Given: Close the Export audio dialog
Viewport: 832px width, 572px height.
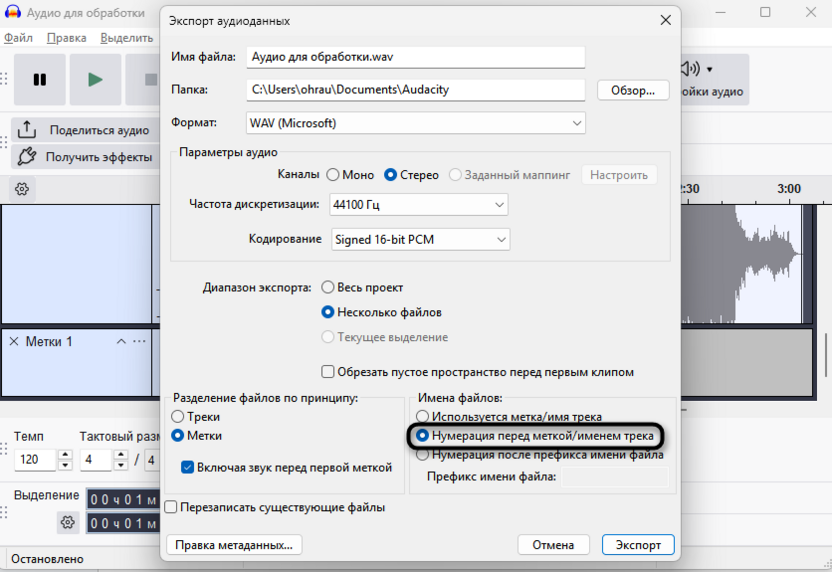Looking at the screenshot, I should point(665,20).
